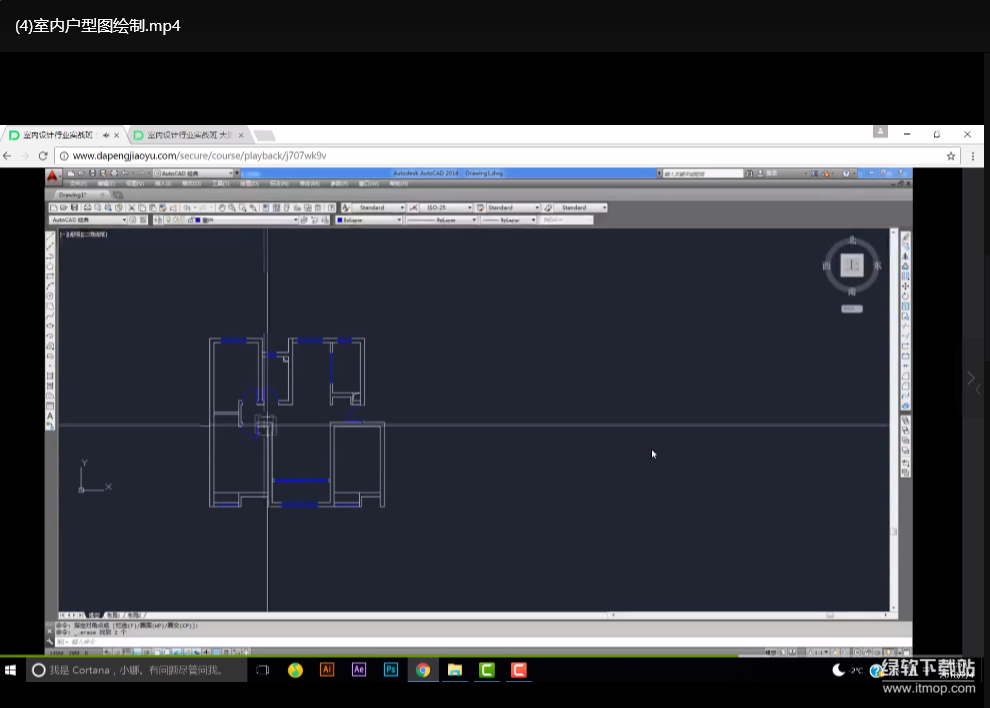This screenshot has height=708, width=990.
Task: Click the ViewCube top face
Action: (x=852, y=265)
